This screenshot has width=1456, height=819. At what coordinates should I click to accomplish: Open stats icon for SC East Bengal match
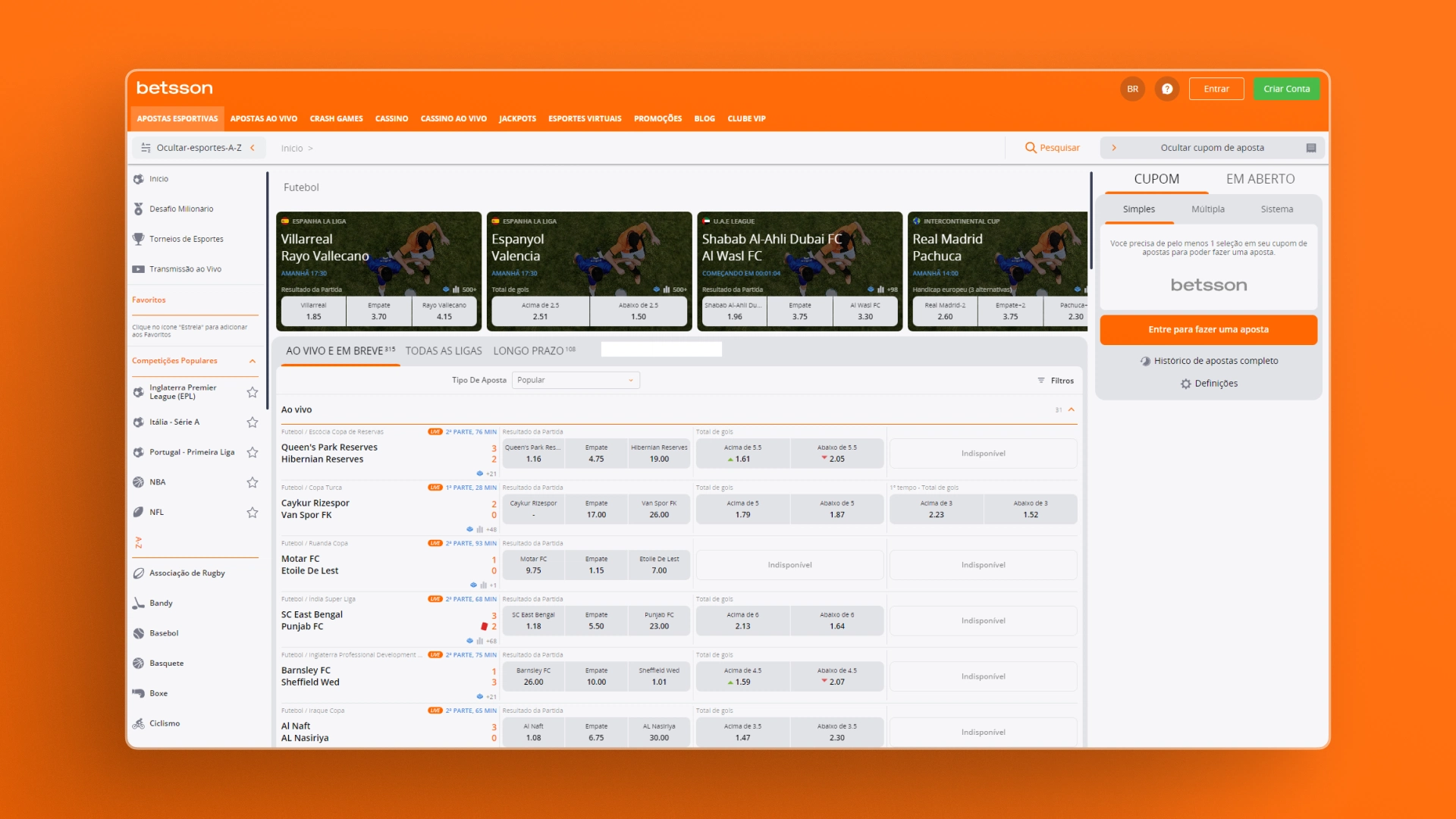tap(480, 641)
